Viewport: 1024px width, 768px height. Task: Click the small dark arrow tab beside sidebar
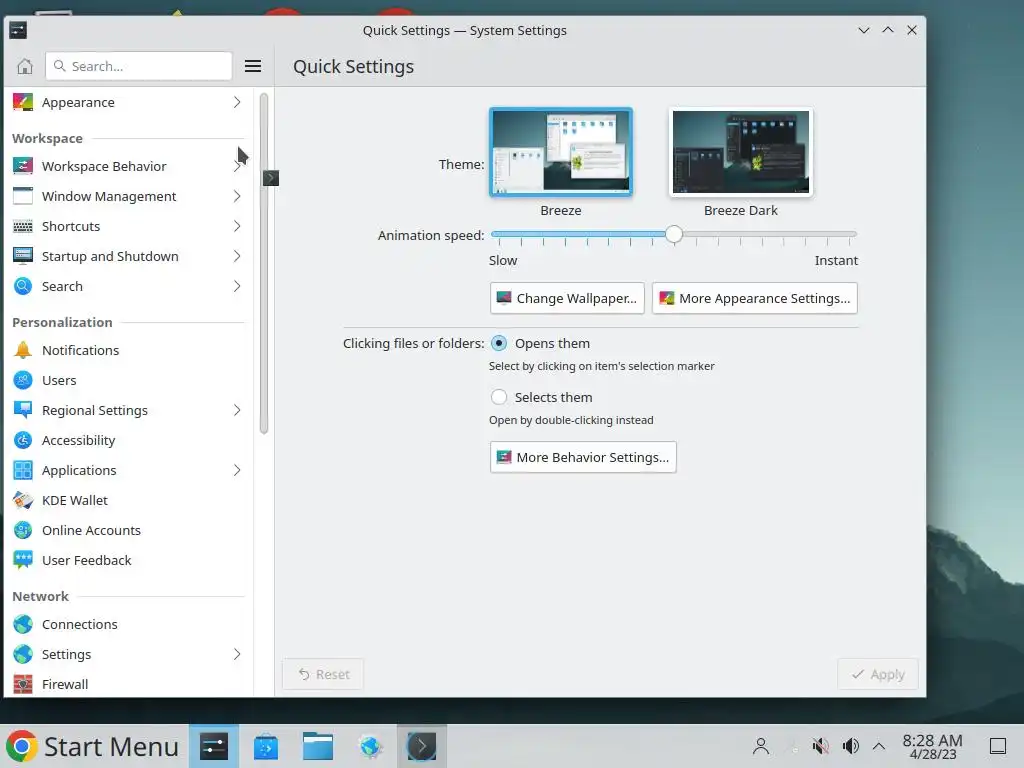pyautogui.click(x=270, y=178)
